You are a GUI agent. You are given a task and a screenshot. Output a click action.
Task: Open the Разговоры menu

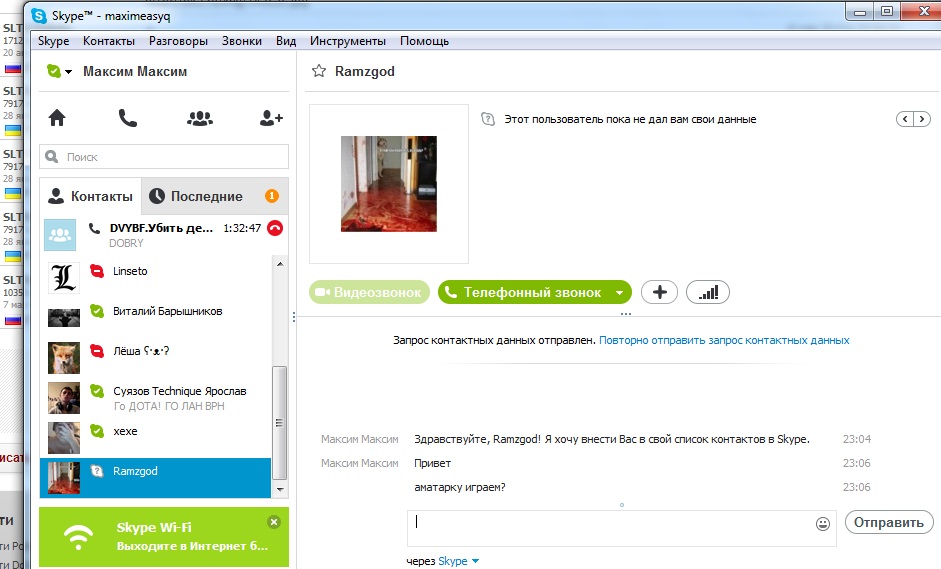[178, 41]
